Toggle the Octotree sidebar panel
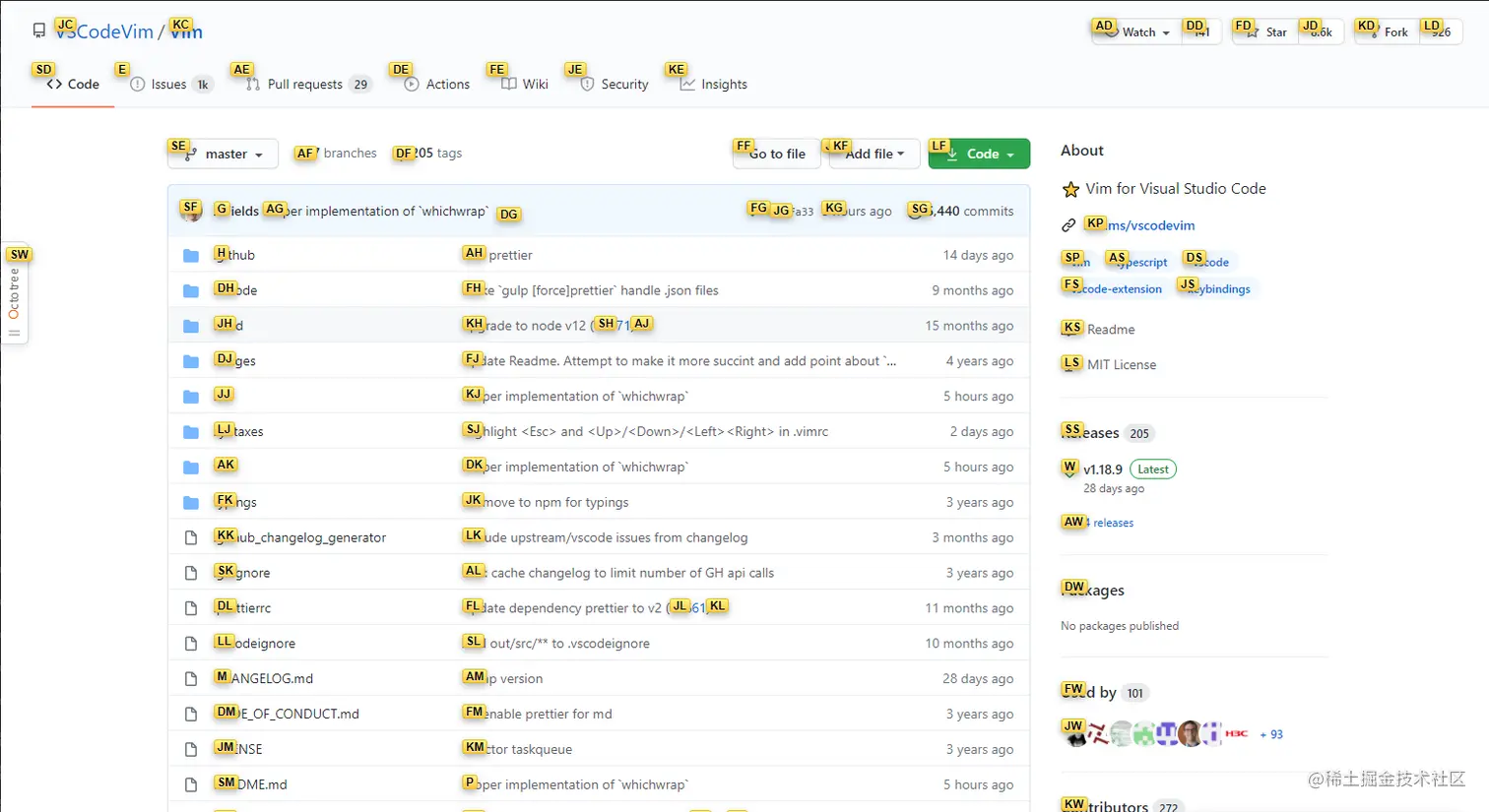1489x812 pixels. (x=15, y=294)
